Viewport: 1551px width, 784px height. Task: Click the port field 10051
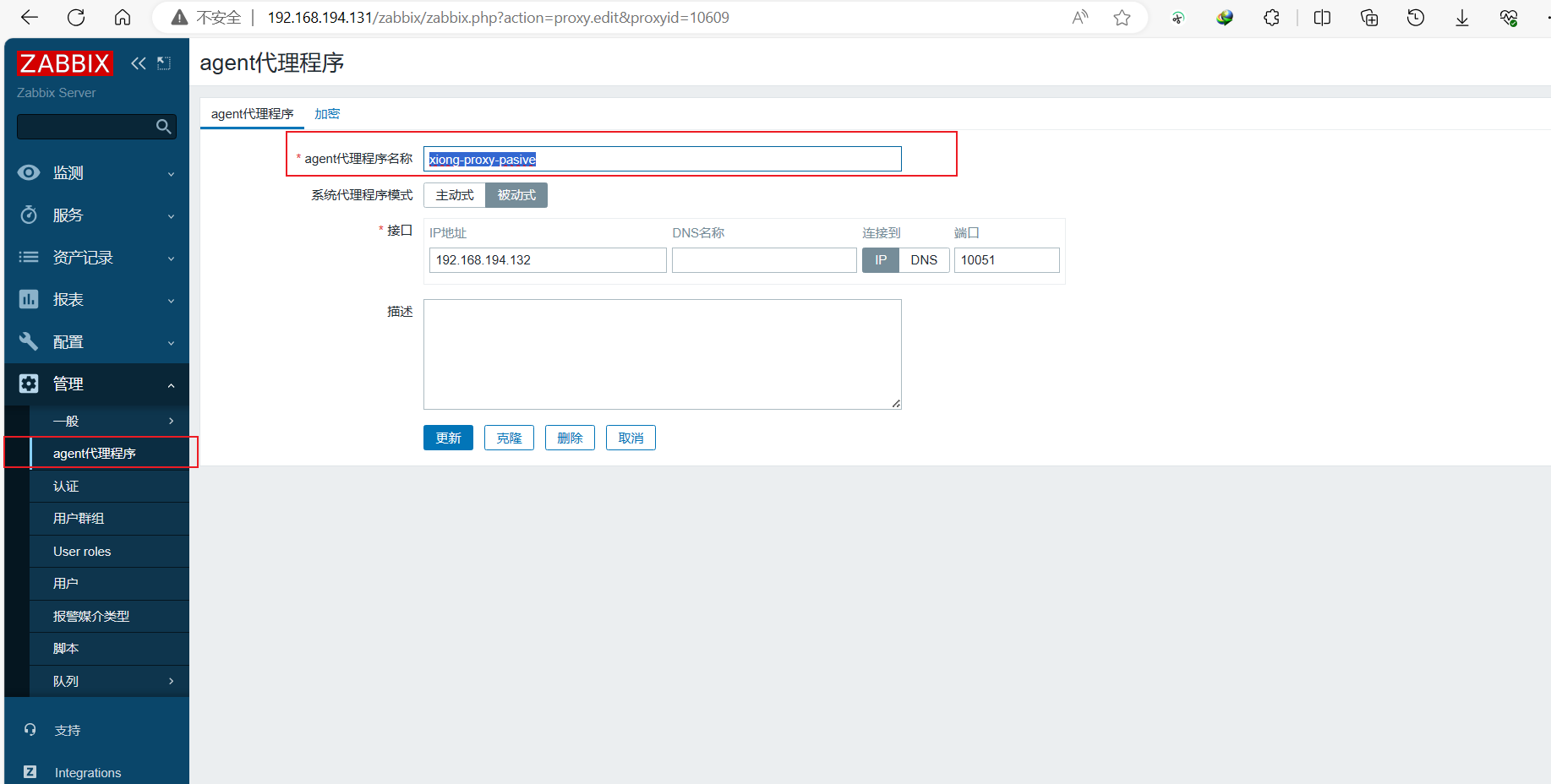click(x=1007, y=260)
